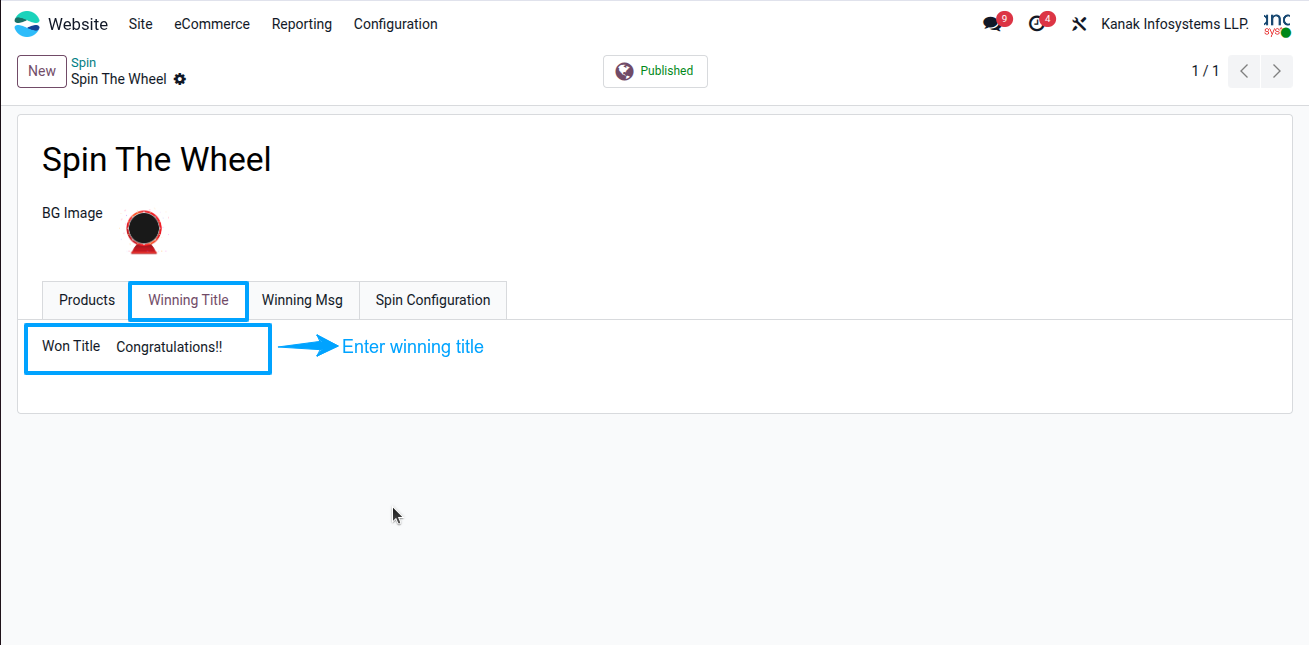The width and height of the screenshot is (1309, 645).
Task: Expand the Site menu
Action: (x=141, y=24)
